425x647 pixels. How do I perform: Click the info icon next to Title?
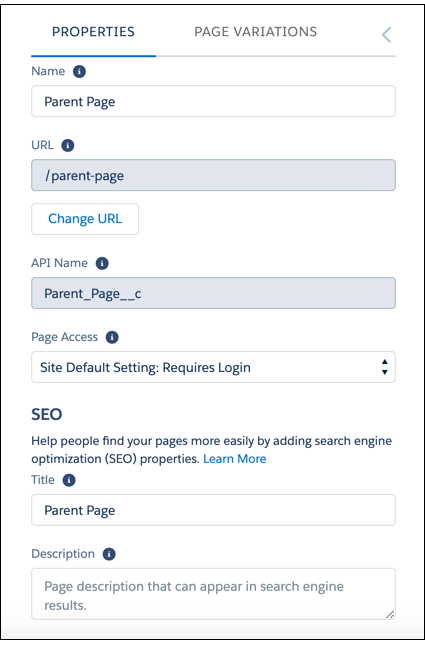[69, 480]
